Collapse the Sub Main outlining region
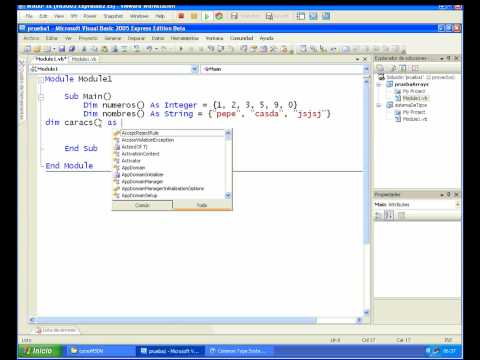 point(41,97)
